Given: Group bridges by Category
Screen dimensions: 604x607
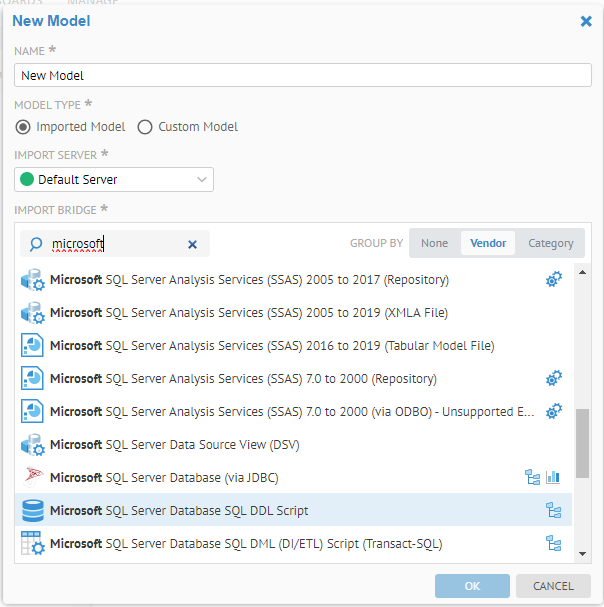Looking at the screenshot, I should point(550,243).
